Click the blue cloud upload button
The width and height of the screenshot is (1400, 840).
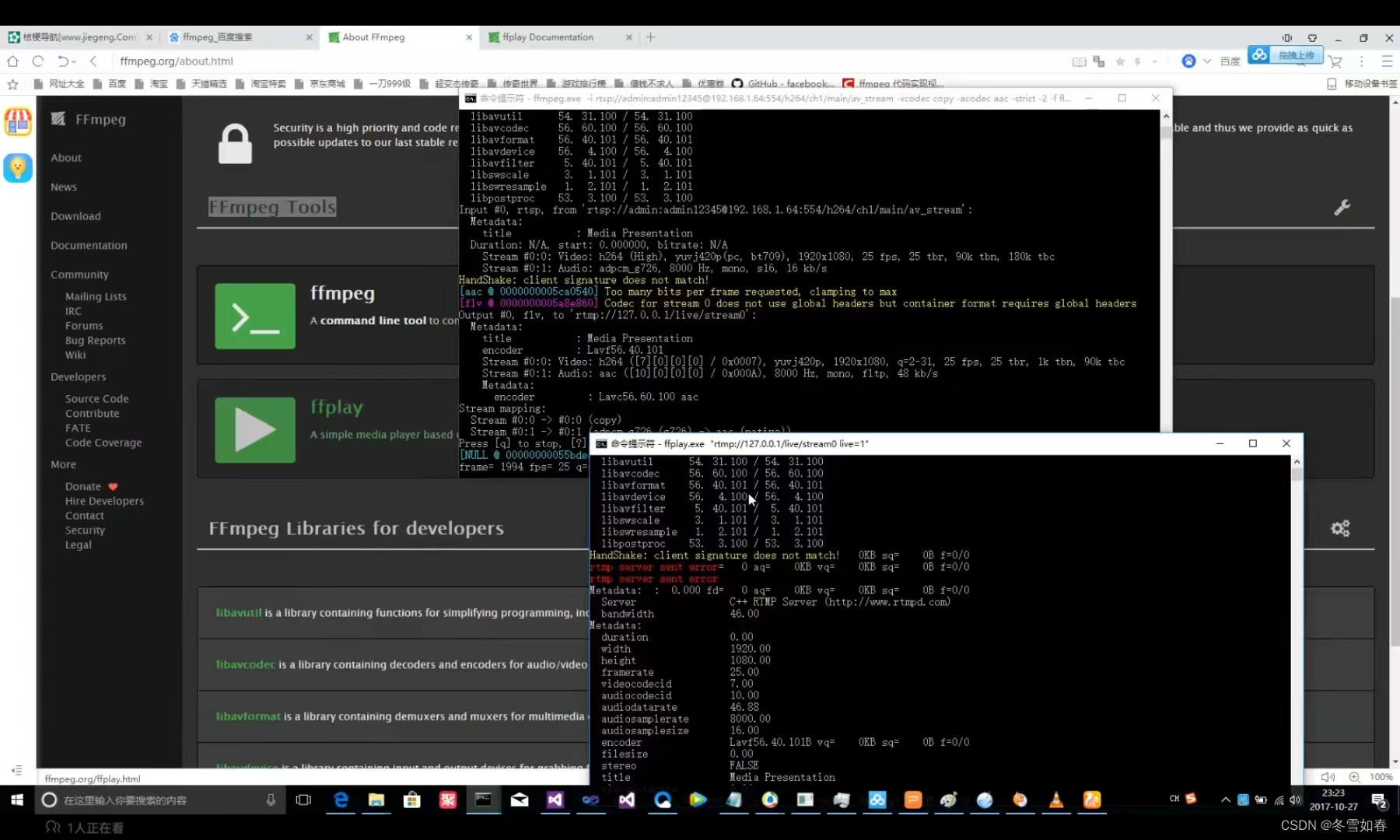coord(1284,54)
